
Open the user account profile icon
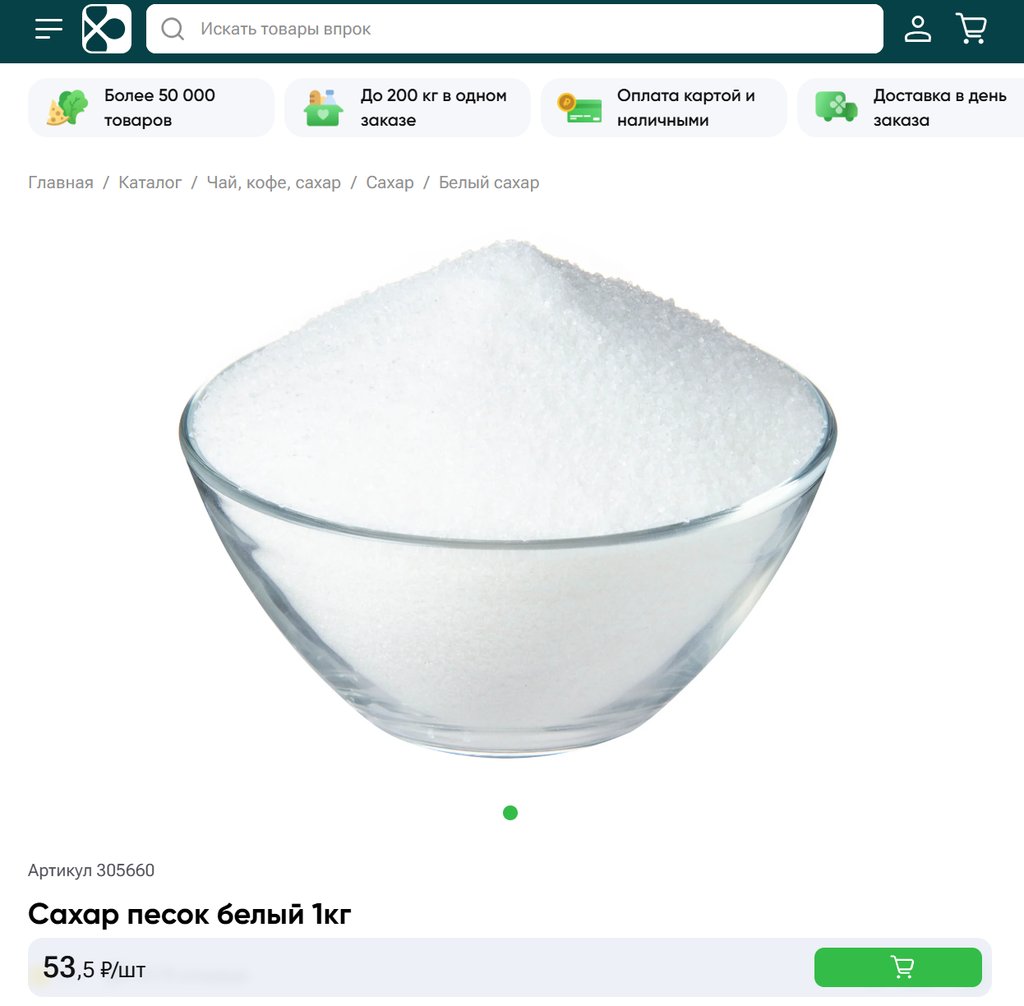click(x=918, y=29)
